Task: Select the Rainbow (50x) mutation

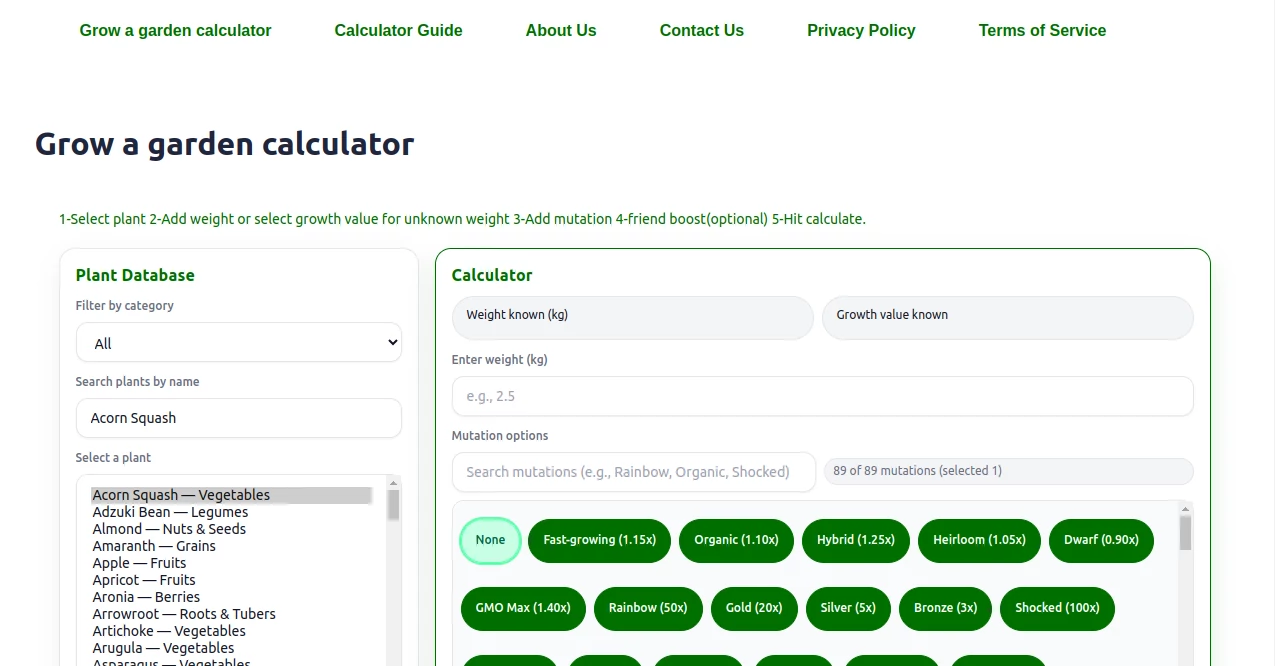Action: pyautogui.click(x=648, y=608)
